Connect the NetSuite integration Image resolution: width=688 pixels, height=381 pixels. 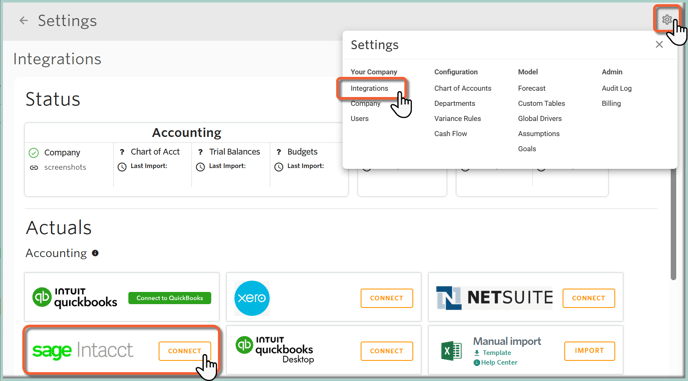click(x=588, y=298)
